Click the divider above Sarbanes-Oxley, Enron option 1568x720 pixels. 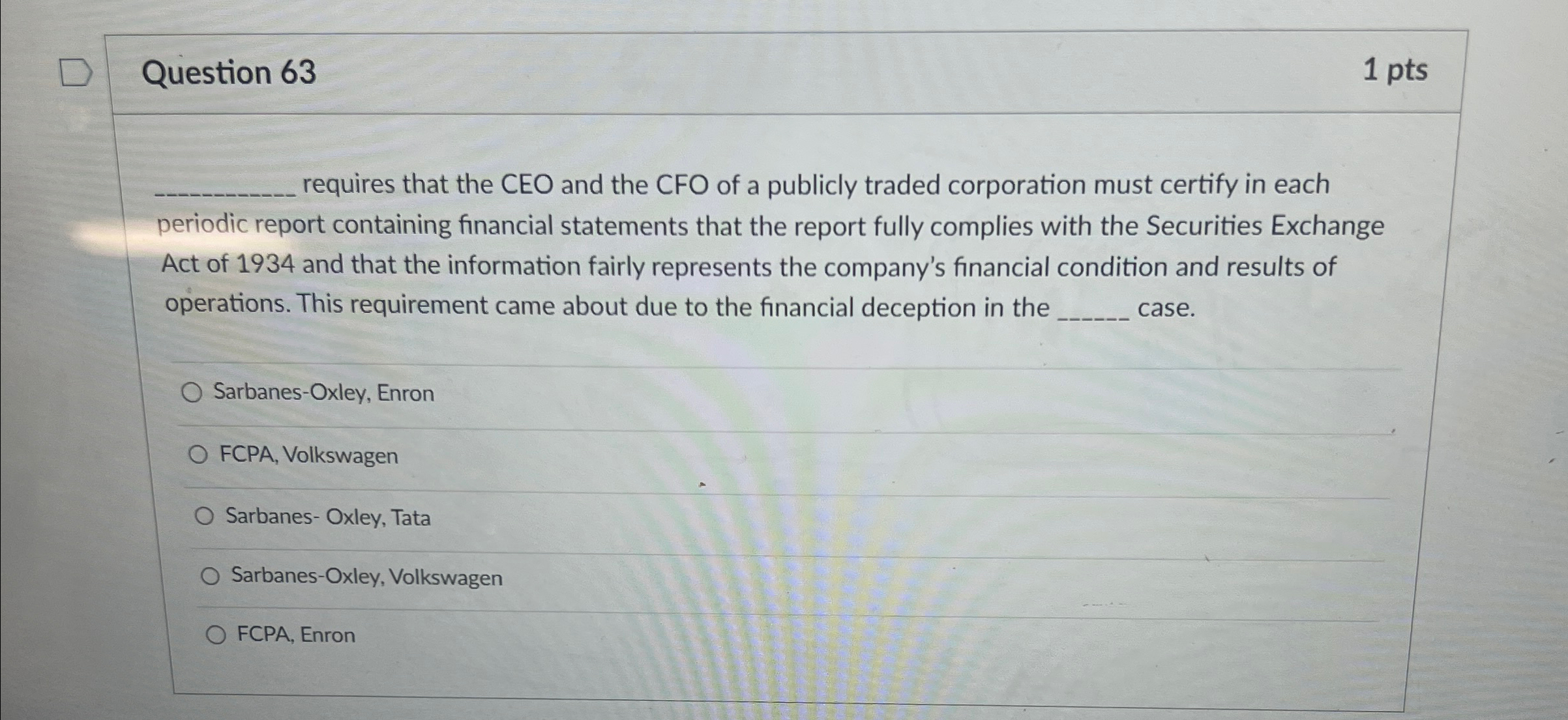pyautogui.click(x=717, y=366)
